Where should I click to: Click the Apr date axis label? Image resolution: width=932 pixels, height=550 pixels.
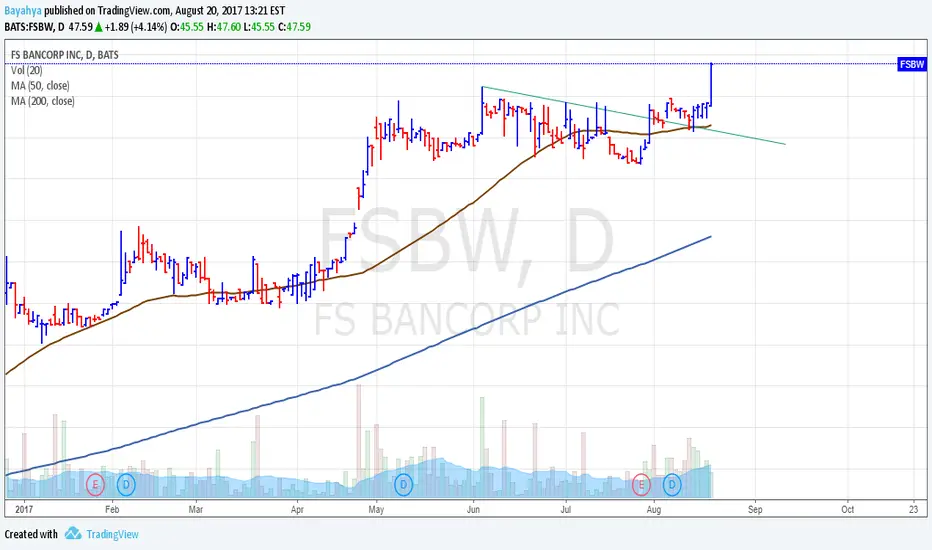297,510
